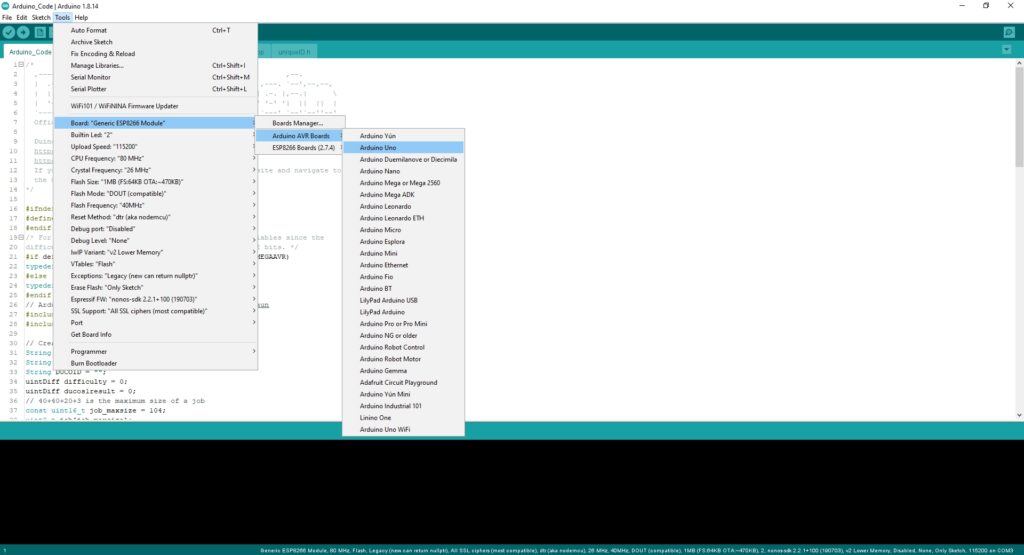
Task: Expand the Espressif FW submenu
Action: tap(155, 299)
